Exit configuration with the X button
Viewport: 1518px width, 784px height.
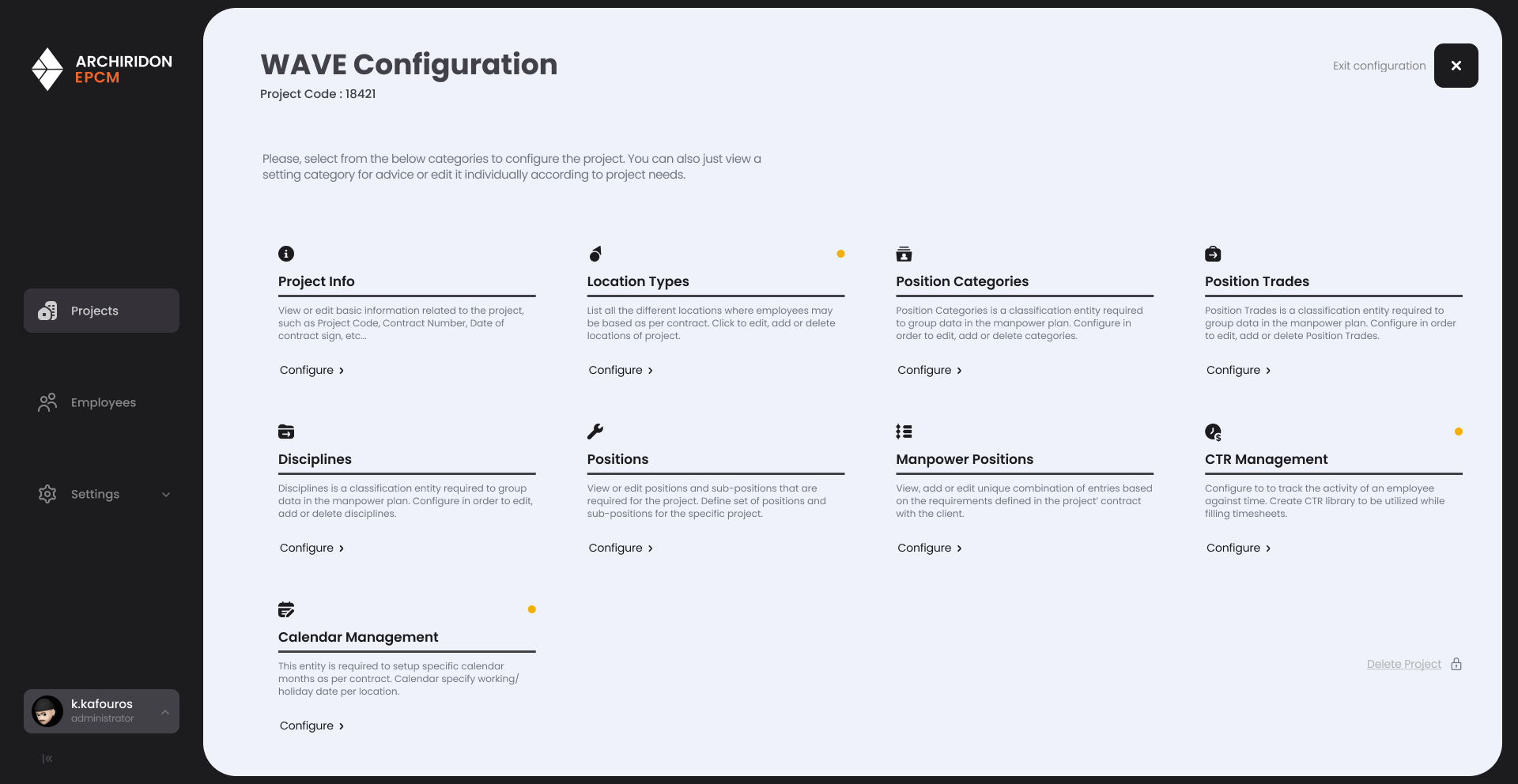click(1456, 66)
